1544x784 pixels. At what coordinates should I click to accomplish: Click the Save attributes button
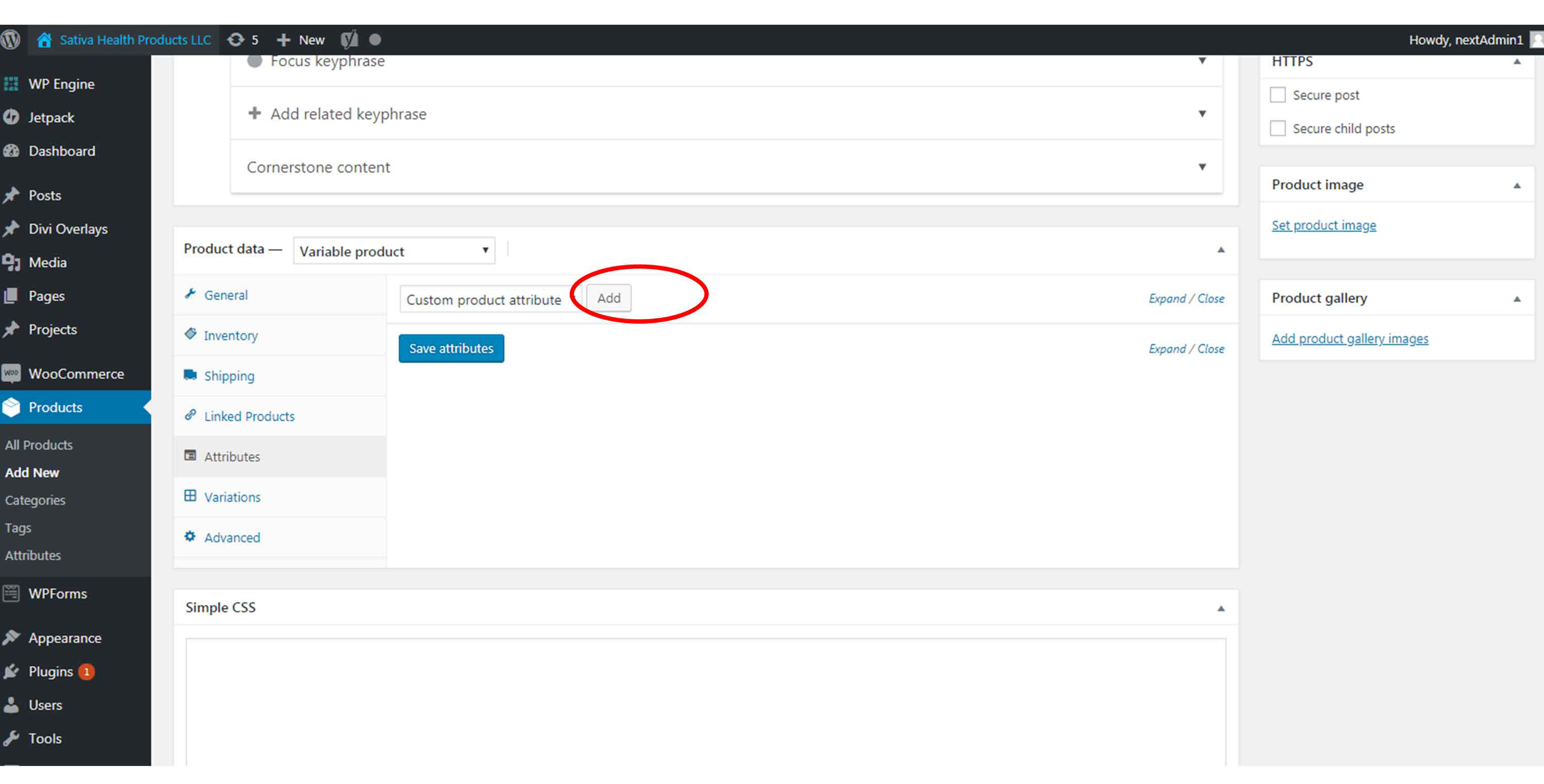pos(451,349)
